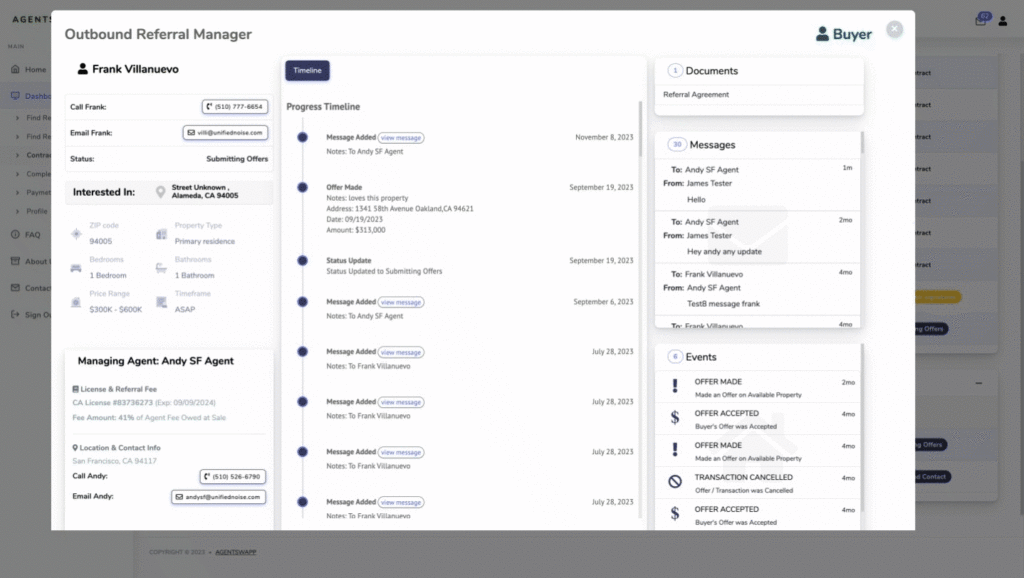Click the Buyer person icon

coord(822,33)
